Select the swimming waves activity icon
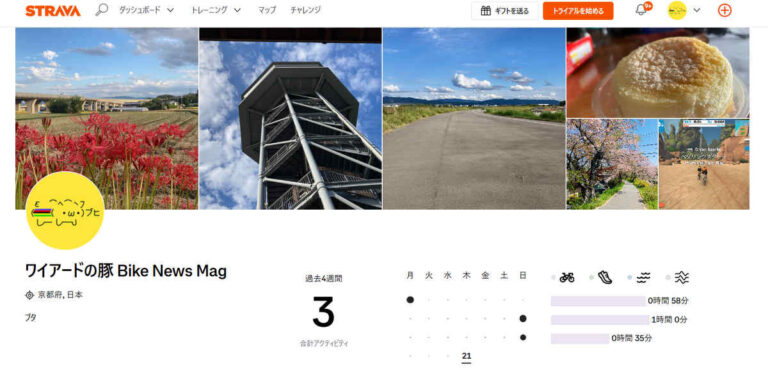Image resolution: width=768 pixels, height=374 pixels. [x=643, y=278]
